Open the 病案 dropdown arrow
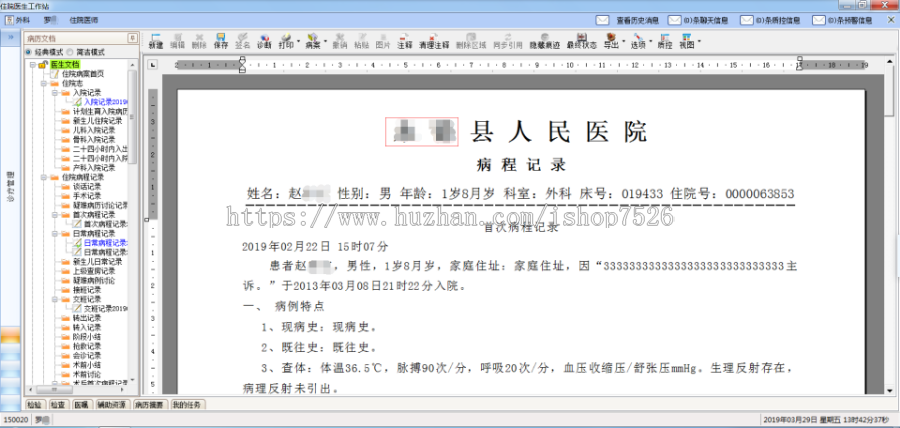 [325, 42]
